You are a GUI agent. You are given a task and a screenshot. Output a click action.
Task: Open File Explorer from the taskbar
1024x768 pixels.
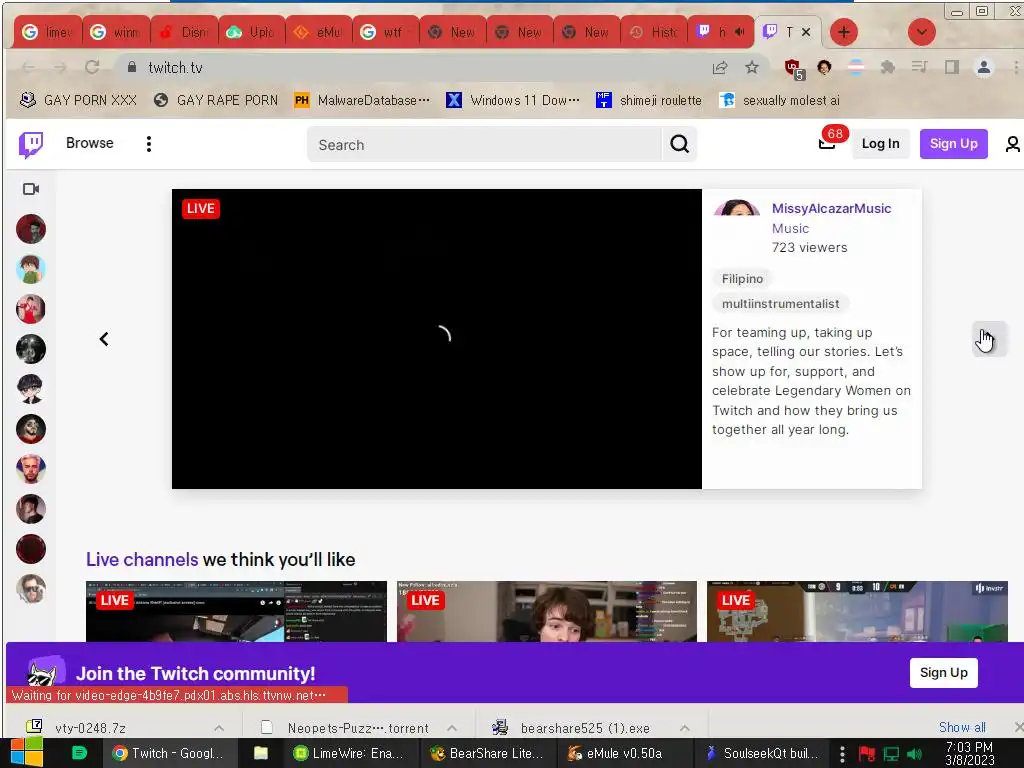pyautogui.click(x=261, y=753)
